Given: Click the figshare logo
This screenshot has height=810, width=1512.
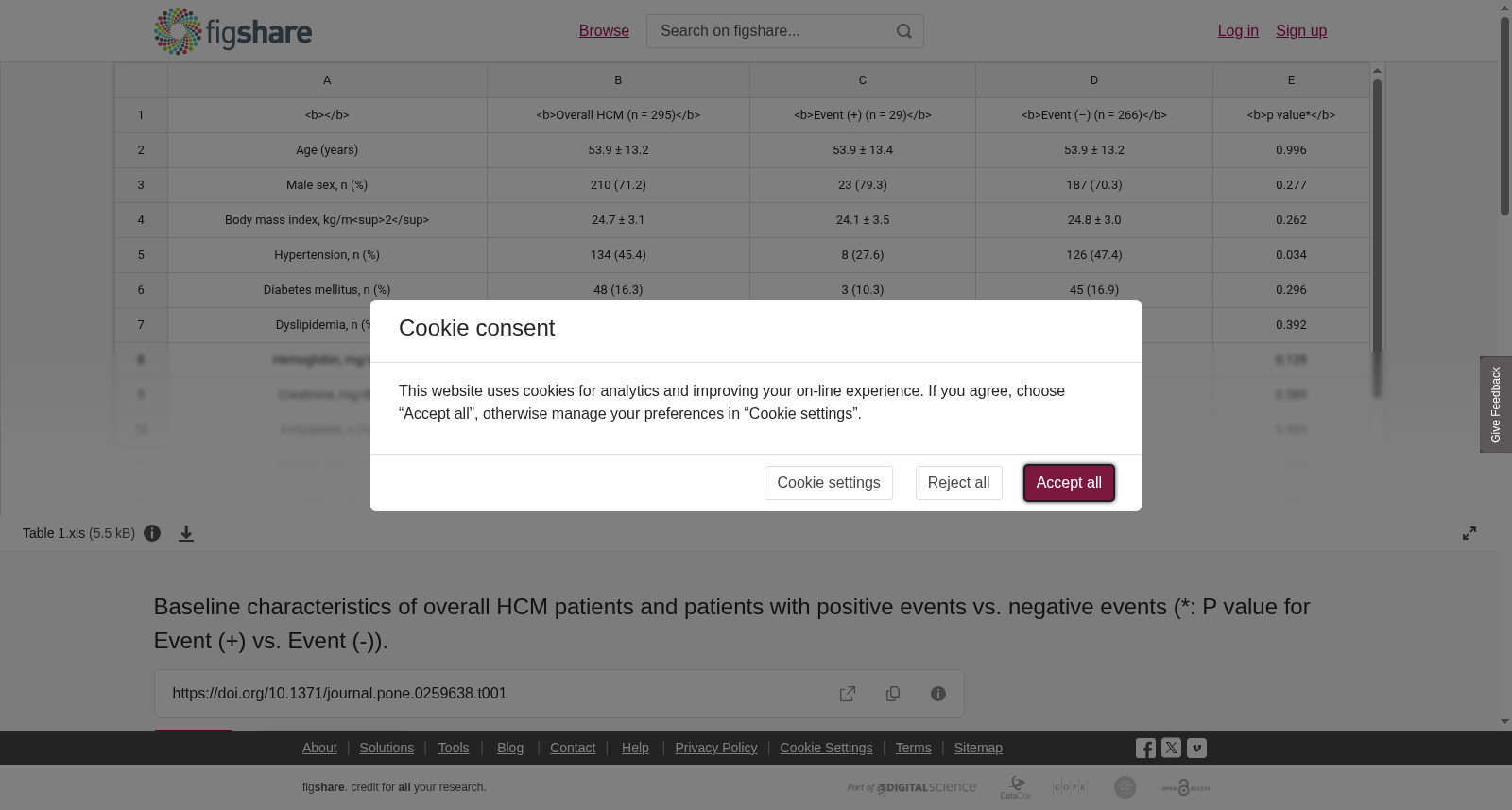Looking at the screenshot, I should pyautogui.click(x=232, y=31).
